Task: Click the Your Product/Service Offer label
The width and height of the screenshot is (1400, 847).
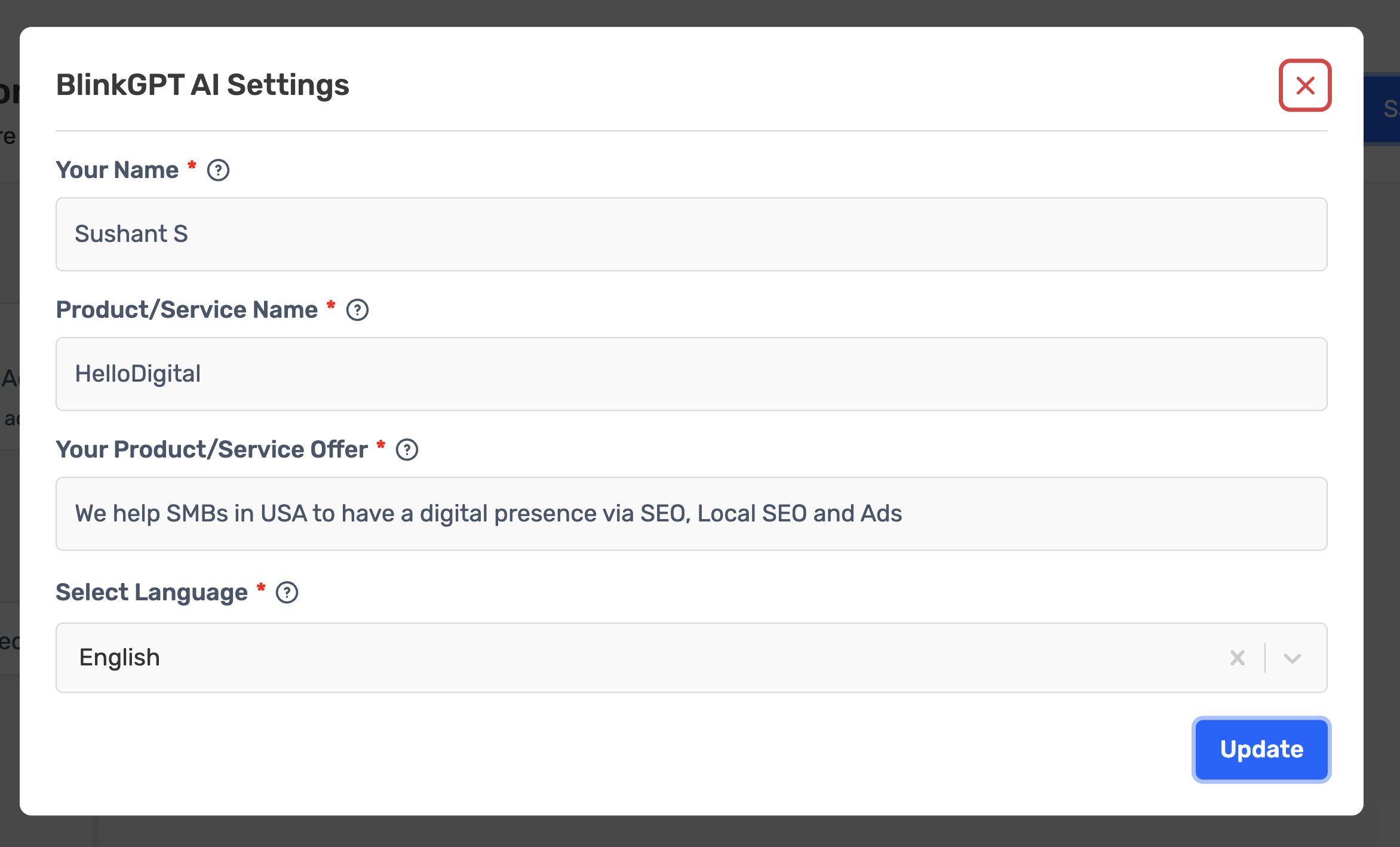Action: point(212,450)
